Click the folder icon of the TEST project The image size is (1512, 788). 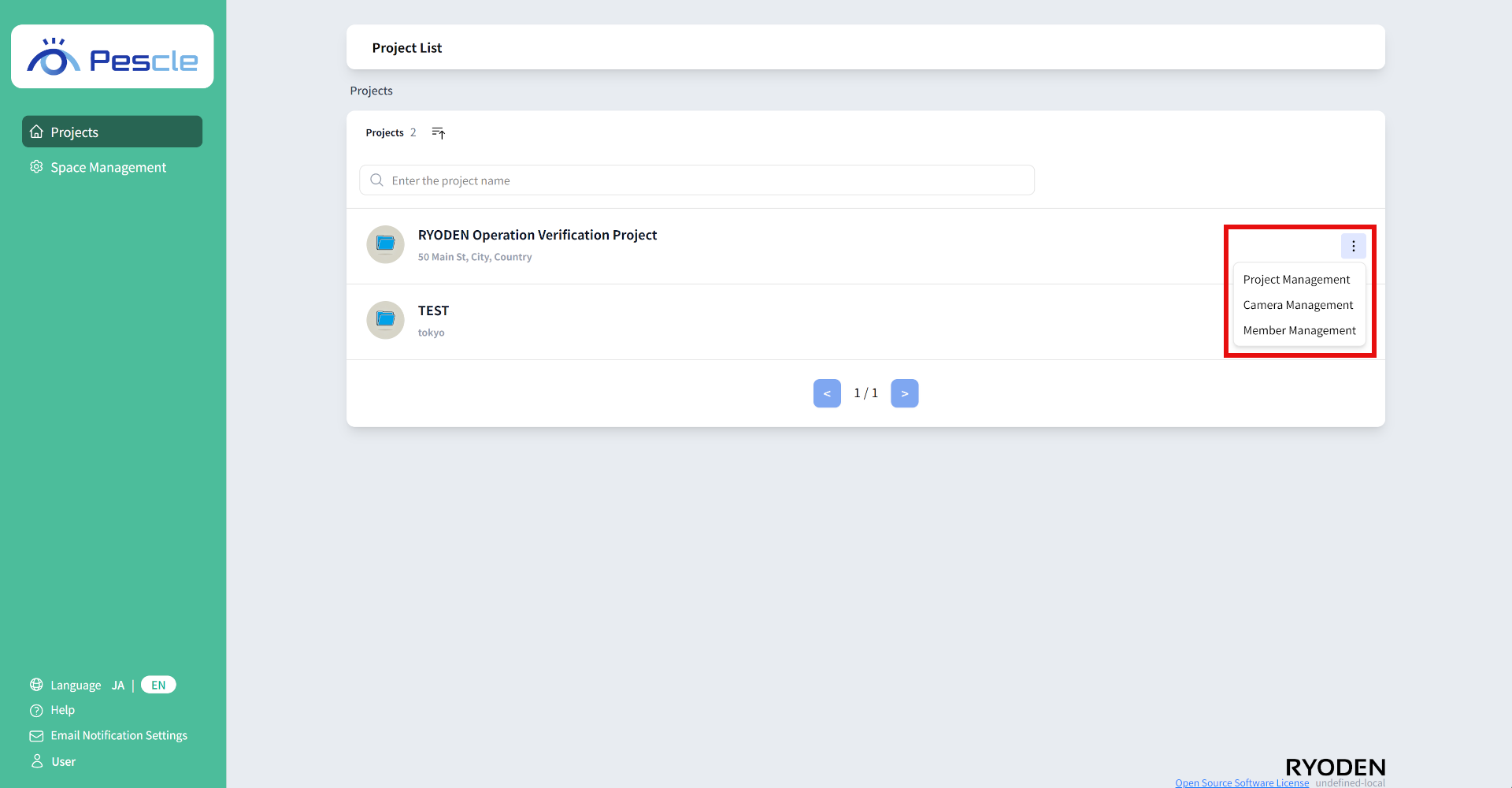(385, 320)
